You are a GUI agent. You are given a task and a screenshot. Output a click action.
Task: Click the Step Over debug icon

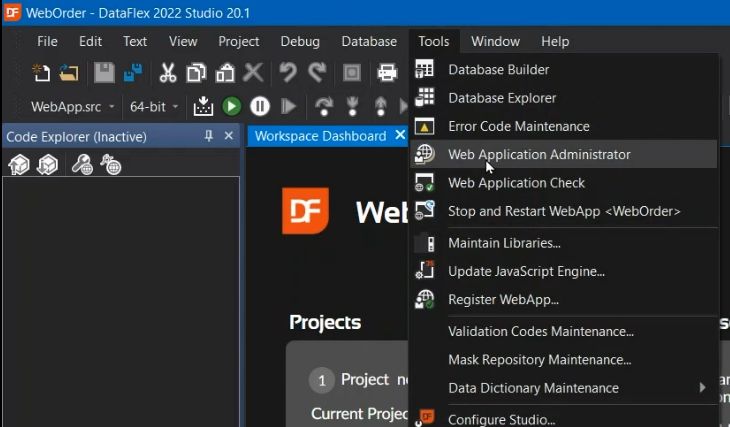pyautogui.click(x=324, y=106)
